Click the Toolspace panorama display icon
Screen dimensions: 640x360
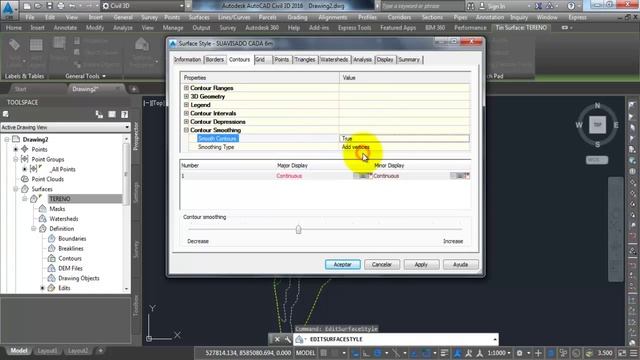pyautogui.click(x=112, y=114)
